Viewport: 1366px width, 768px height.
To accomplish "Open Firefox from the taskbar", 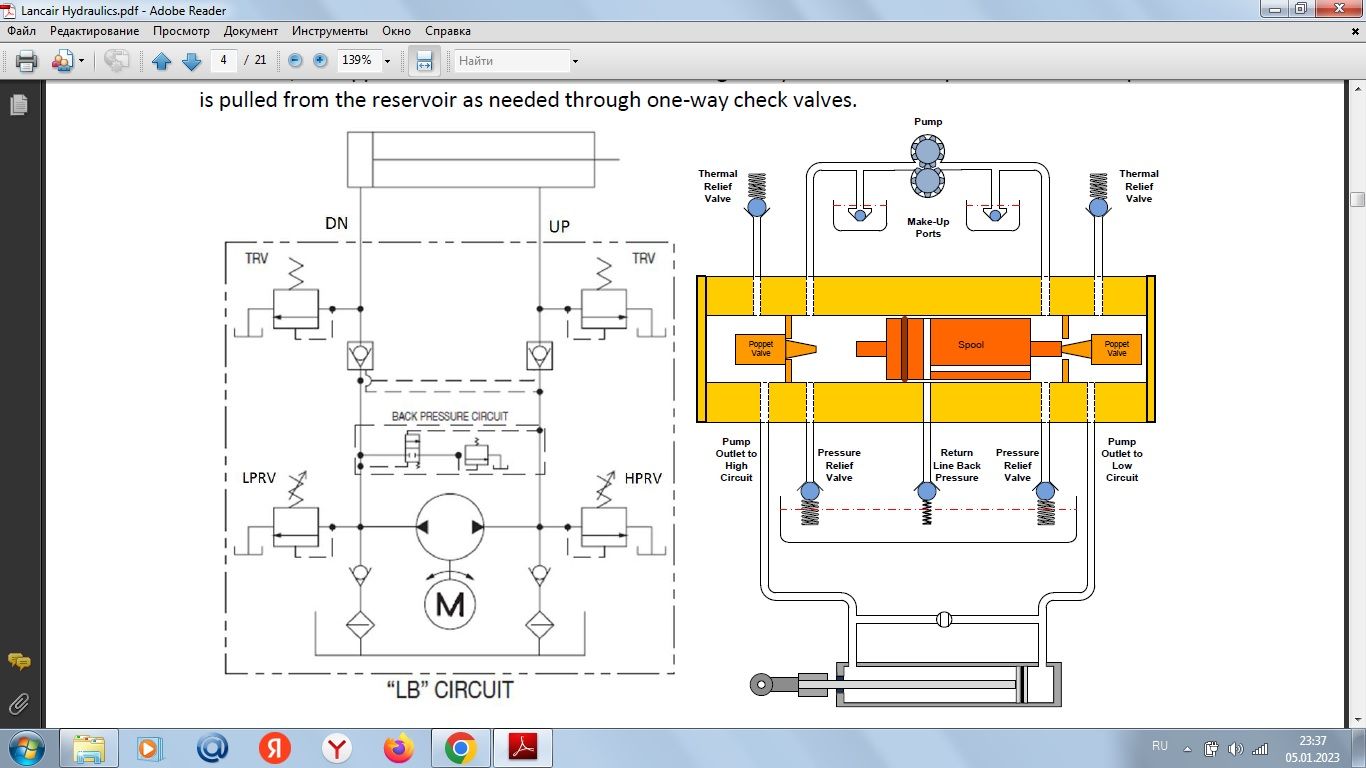I will coord(398,748).
